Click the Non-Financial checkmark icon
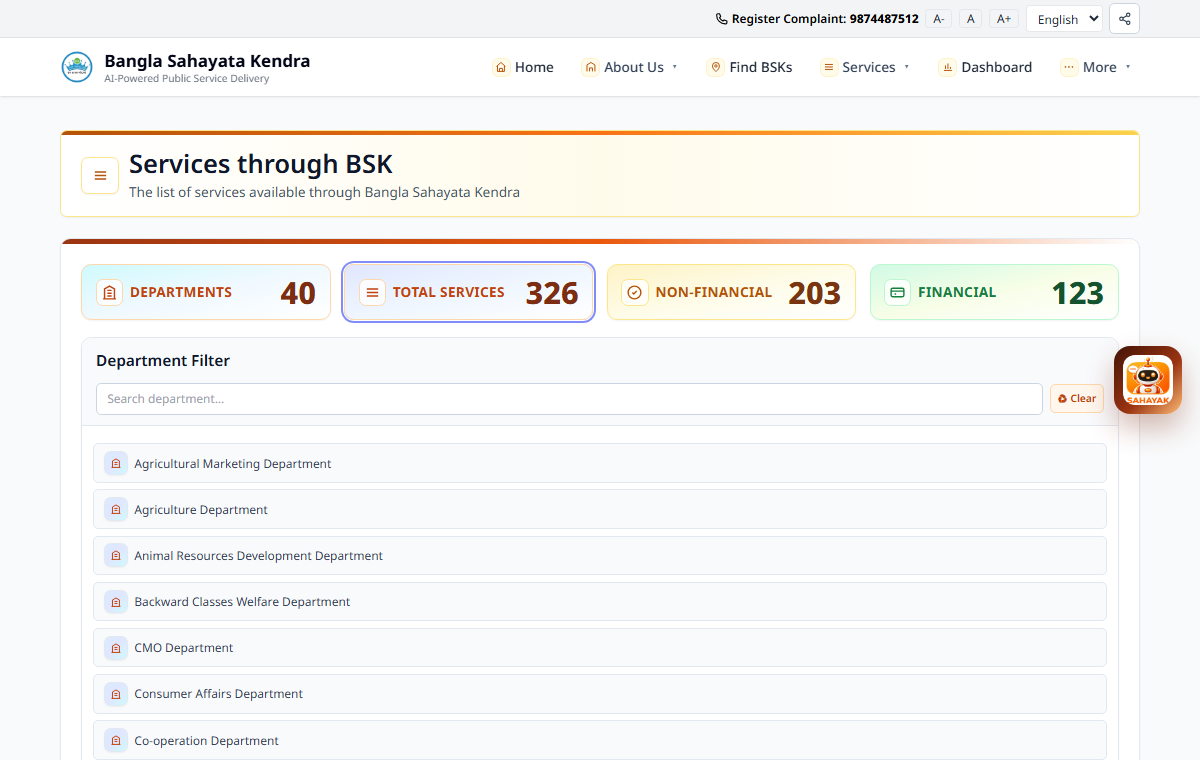The image size is (1200, 760). [x=635, y=292]
